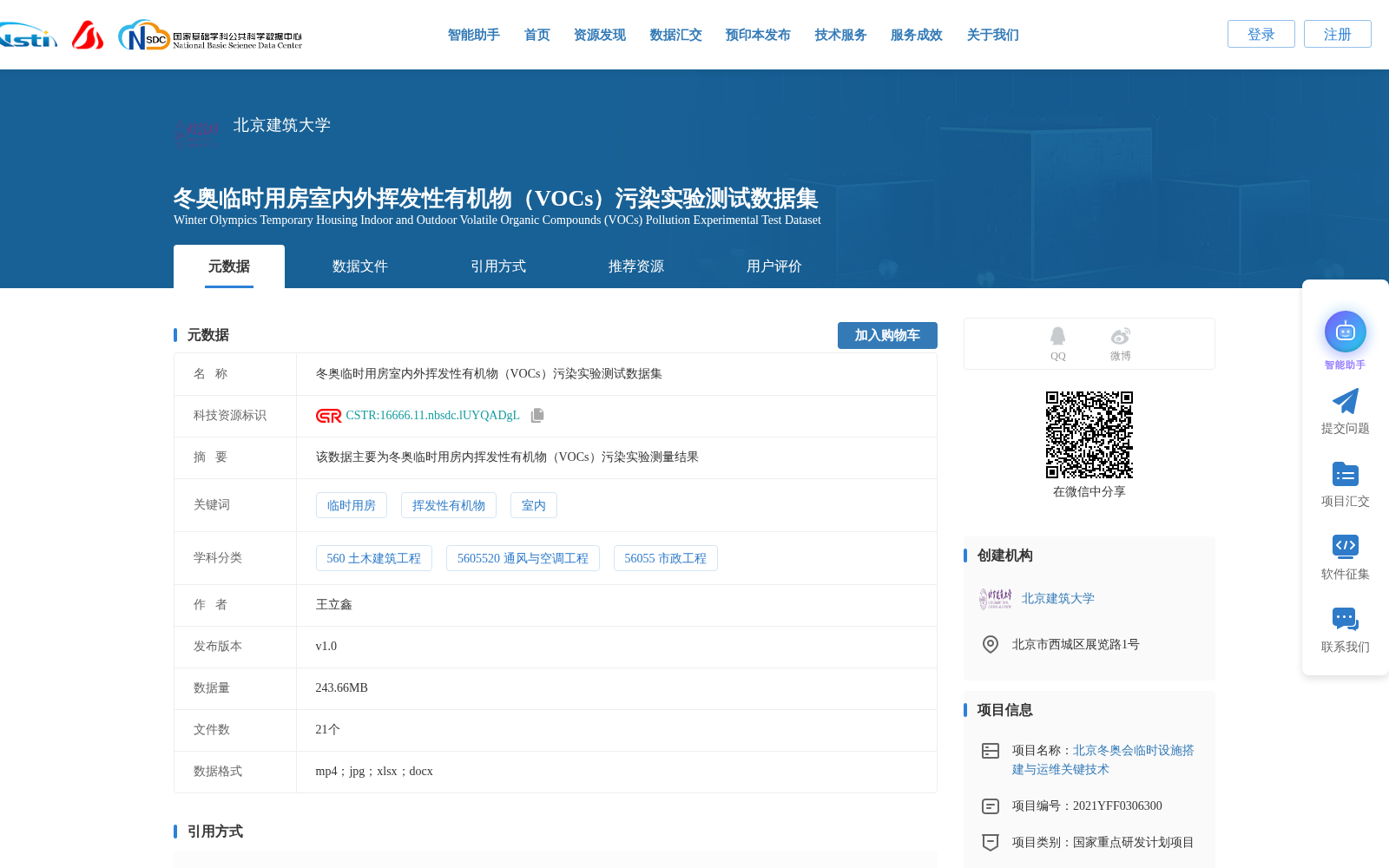Click the 在微信中分享 caption
The image size is (1389, 868).
point(1089,492)
